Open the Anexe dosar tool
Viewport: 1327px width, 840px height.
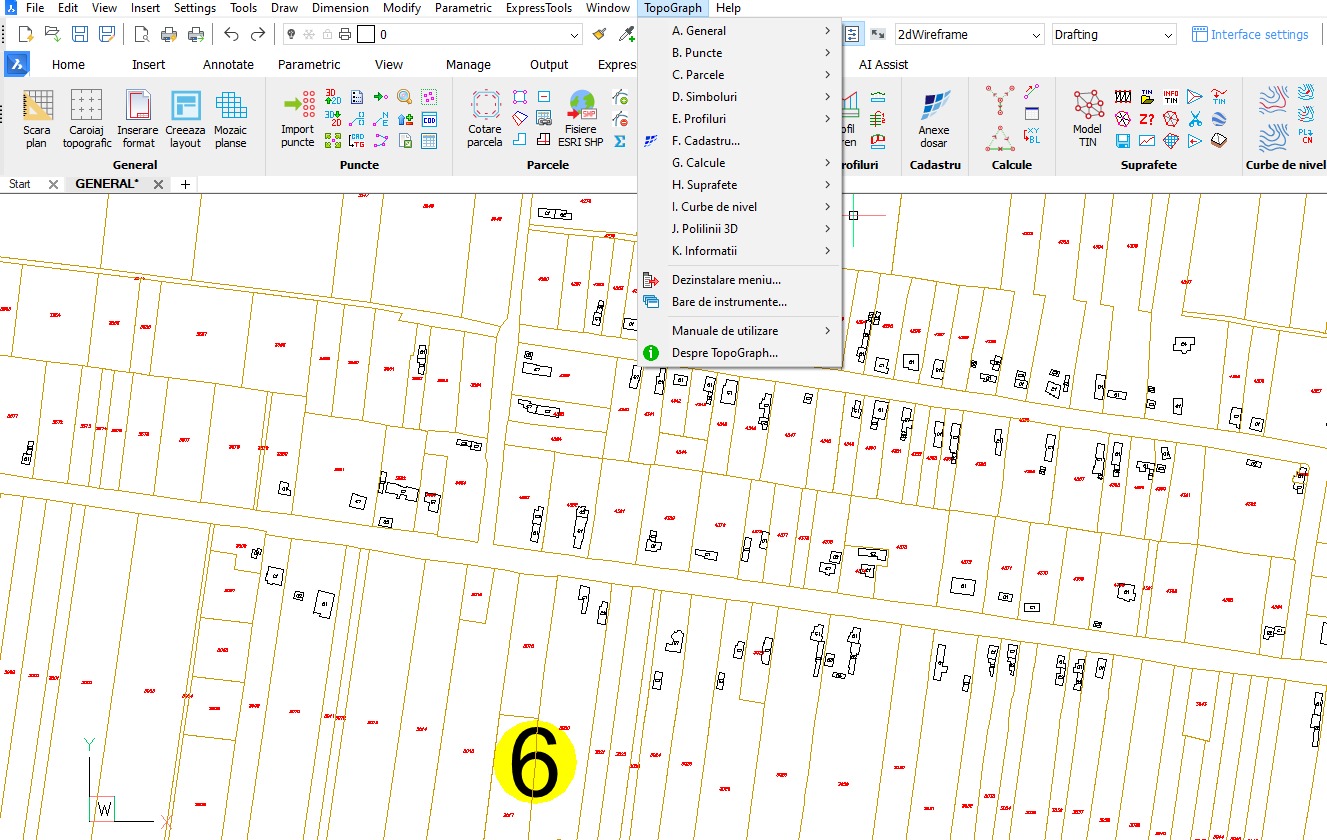click(933, 118)
